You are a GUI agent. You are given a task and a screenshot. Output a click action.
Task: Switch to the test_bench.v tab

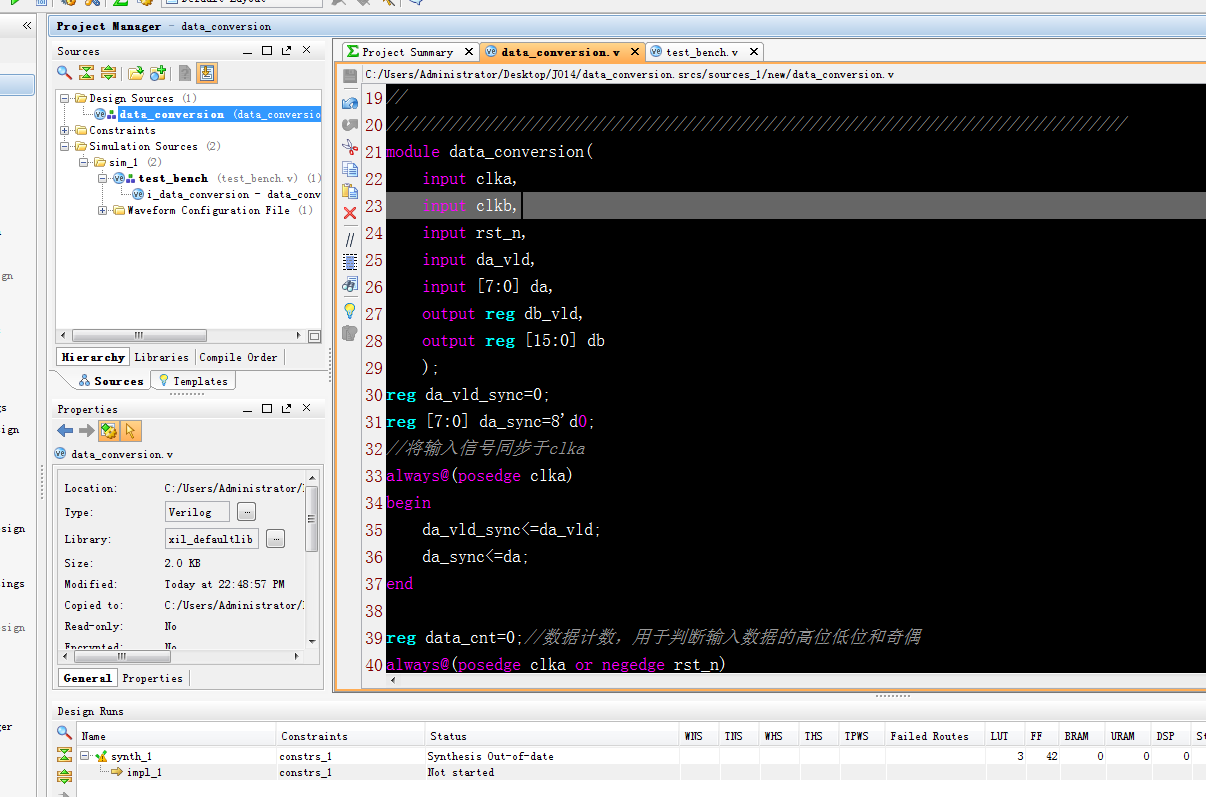tap(701, 52)
